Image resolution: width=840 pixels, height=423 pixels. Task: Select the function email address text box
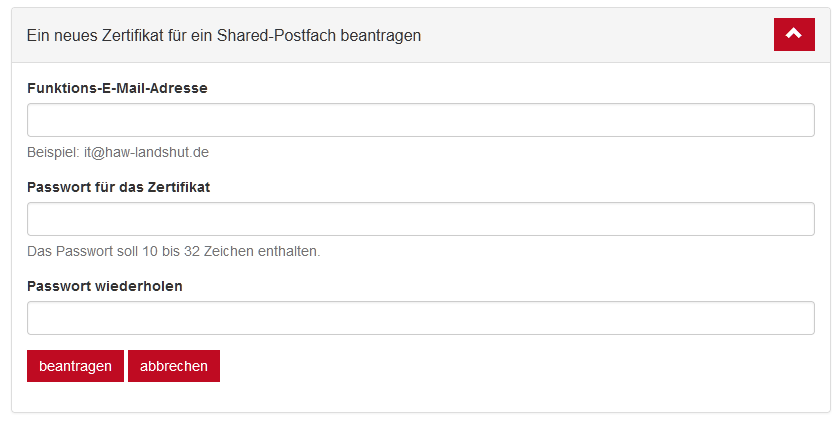coord(420,120)
